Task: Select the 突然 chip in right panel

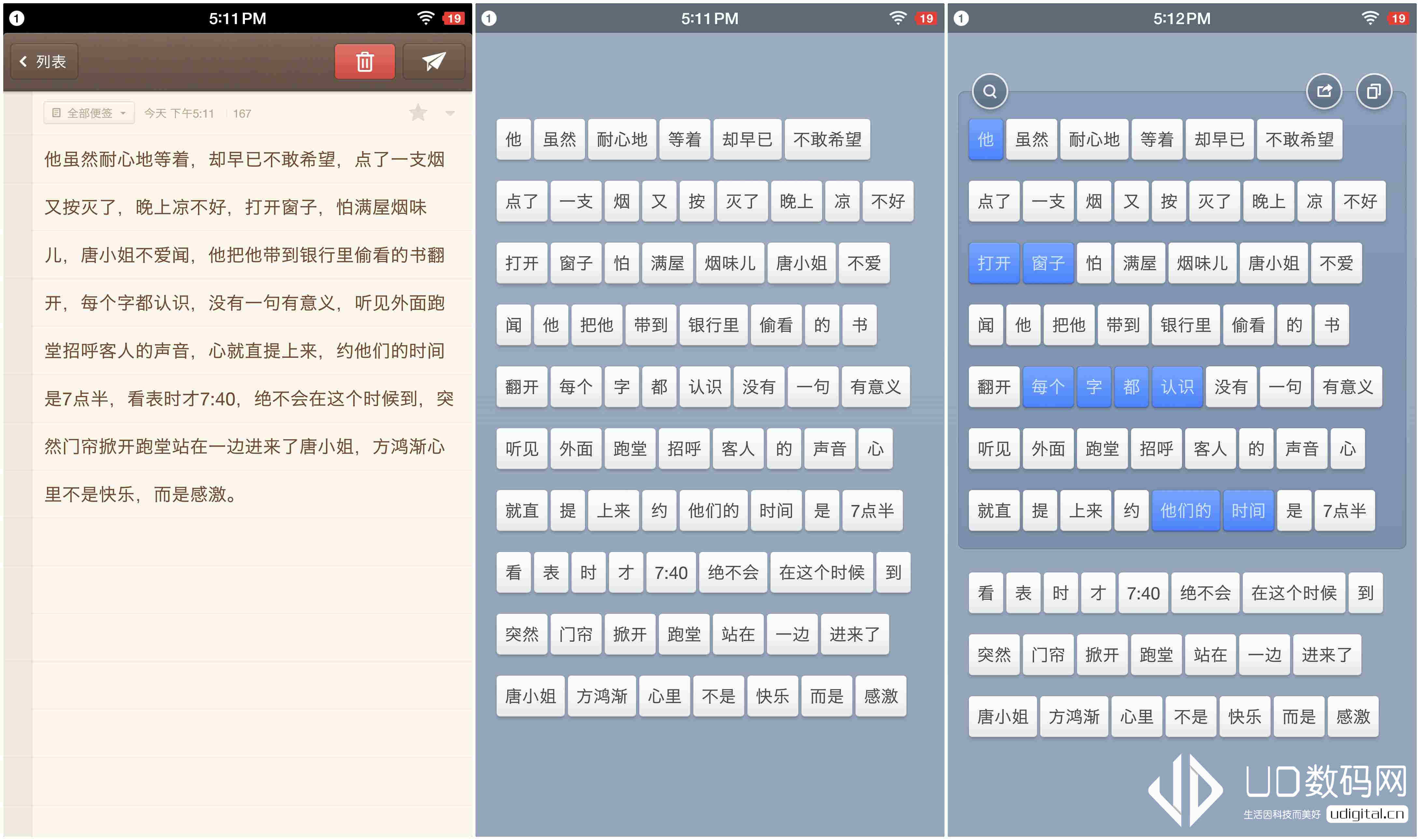Action: (x=994, y=655)
